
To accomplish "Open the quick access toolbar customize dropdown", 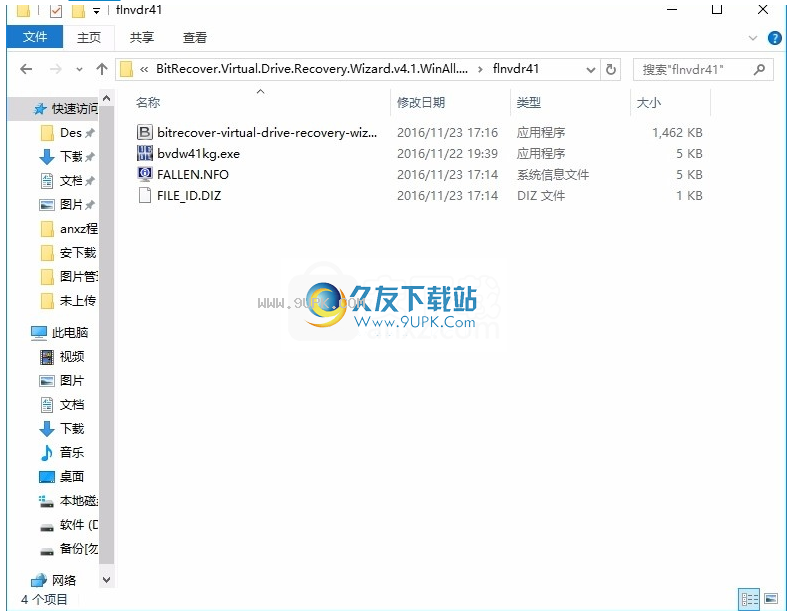I will click(96, 11).
